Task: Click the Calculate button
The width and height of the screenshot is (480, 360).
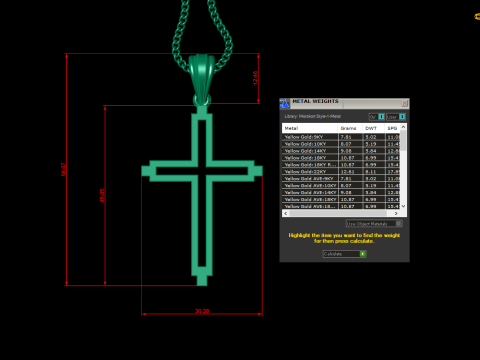Action: point(344,254)
